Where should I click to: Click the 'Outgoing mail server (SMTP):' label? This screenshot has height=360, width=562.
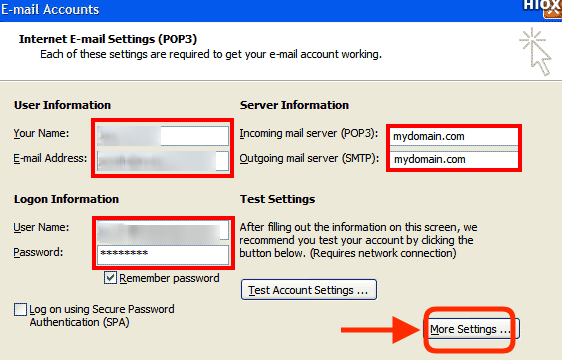[309, 158]
